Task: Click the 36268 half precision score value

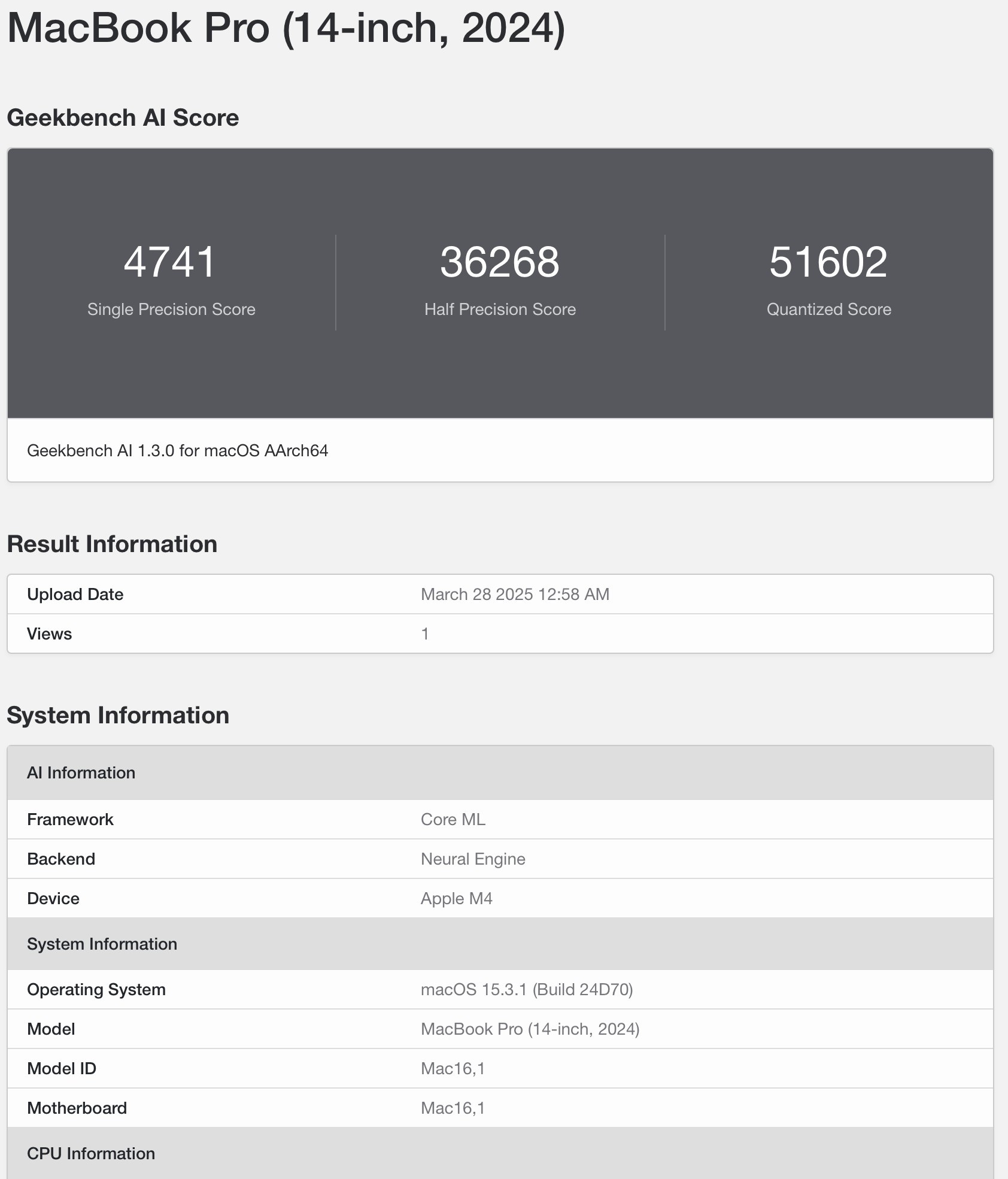Action: tap(500, 262)
